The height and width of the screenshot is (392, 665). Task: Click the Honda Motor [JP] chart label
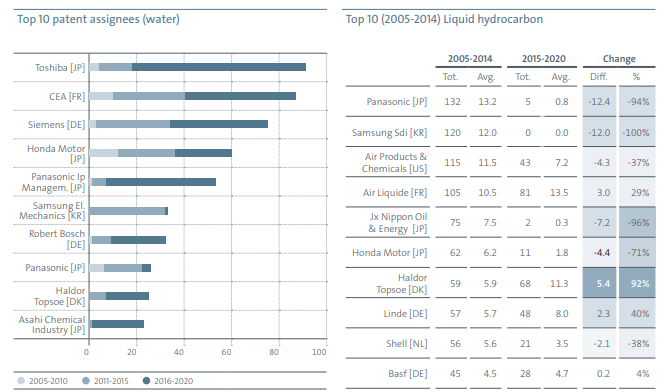click(56, 154)
